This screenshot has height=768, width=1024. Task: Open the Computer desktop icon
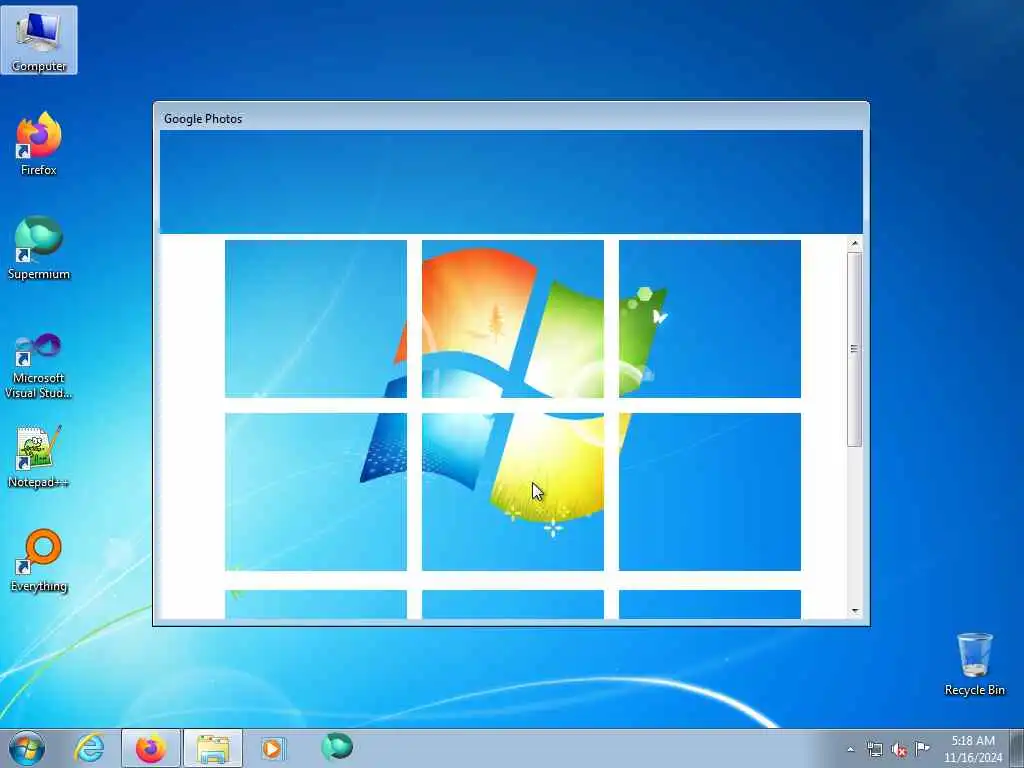pyautogui.click(x=39, y=40)
